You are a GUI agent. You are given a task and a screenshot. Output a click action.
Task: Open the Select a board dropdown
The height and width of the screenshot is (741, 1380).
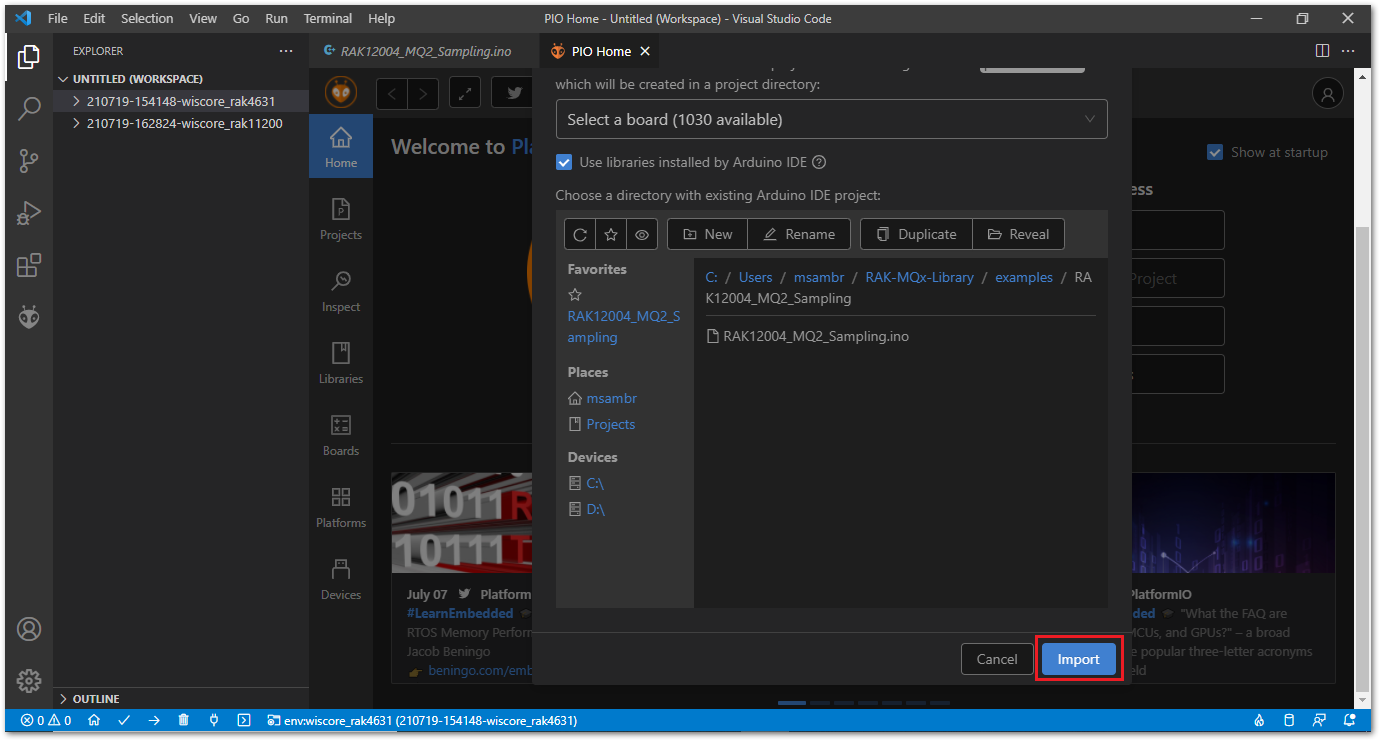831,119
